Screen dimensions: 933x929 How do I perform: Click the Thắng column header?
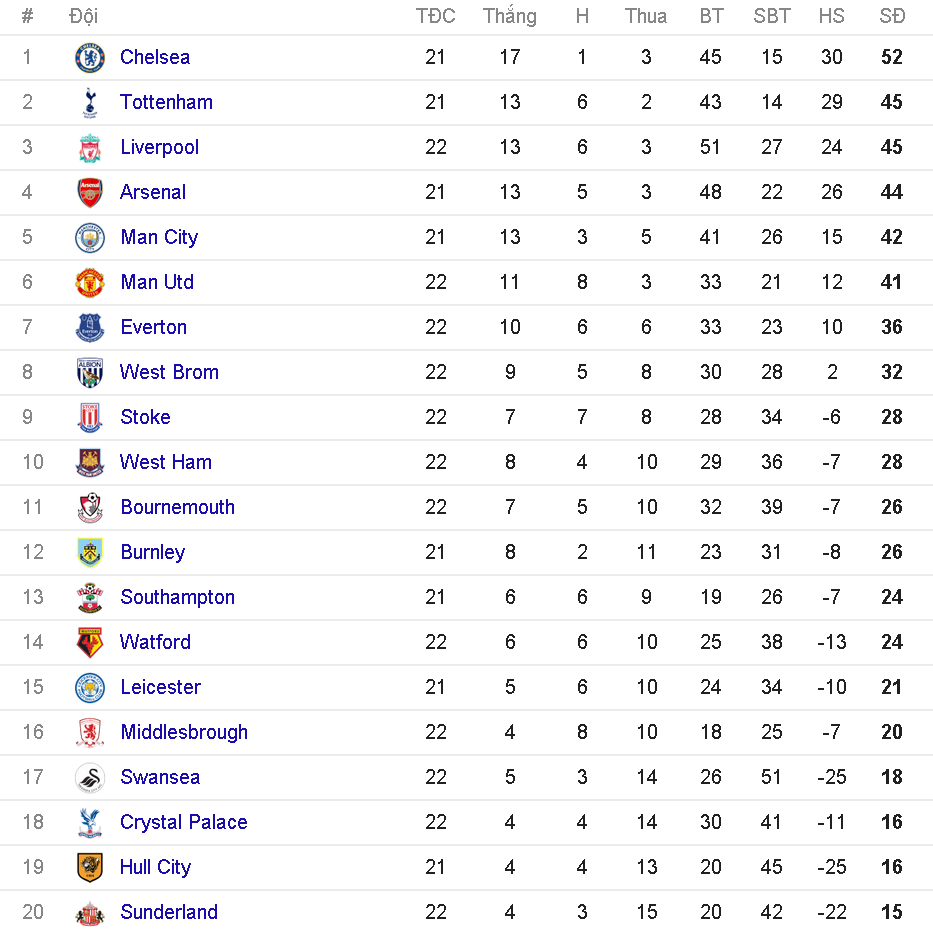click(509, 16)
